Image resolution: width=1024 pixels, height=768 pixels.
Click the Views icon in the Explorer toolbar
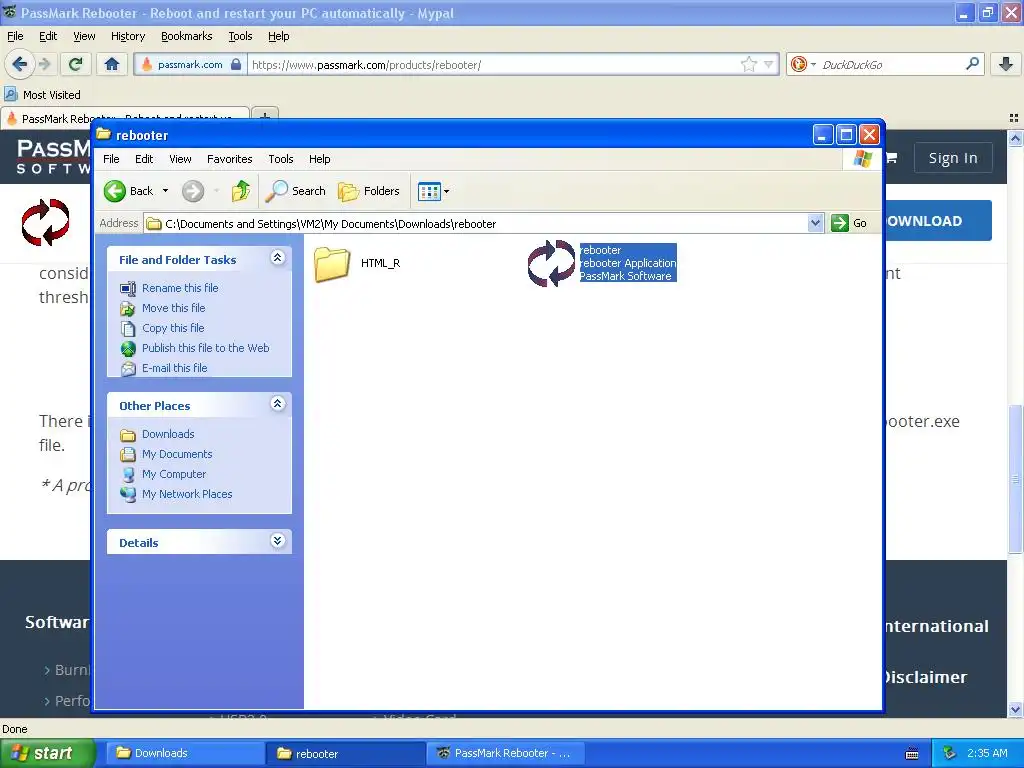[429, 191]
